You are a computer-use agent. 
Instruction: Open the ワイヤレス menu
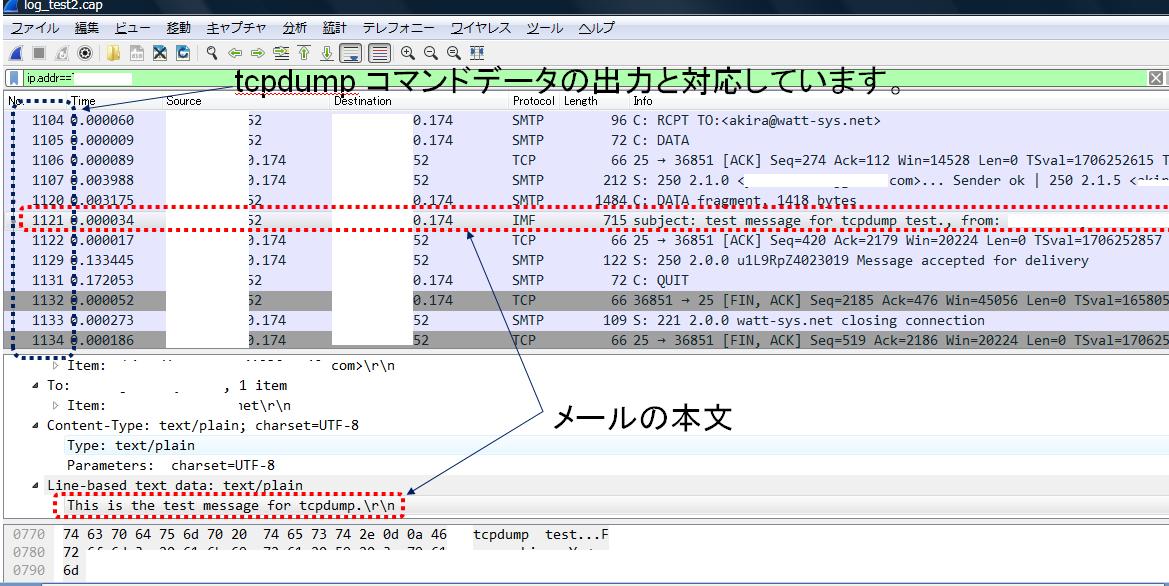[x=481, y=28]
